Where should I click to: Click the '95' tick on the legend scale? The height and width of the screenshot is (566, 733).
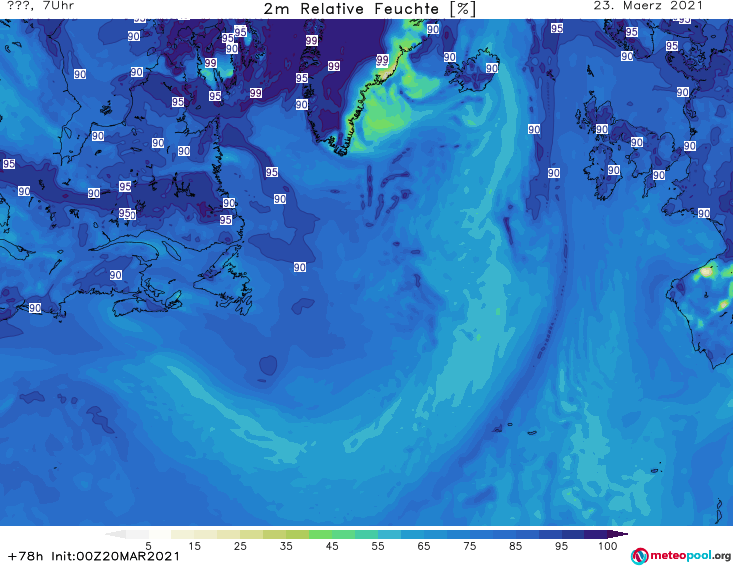click(561, 546)
